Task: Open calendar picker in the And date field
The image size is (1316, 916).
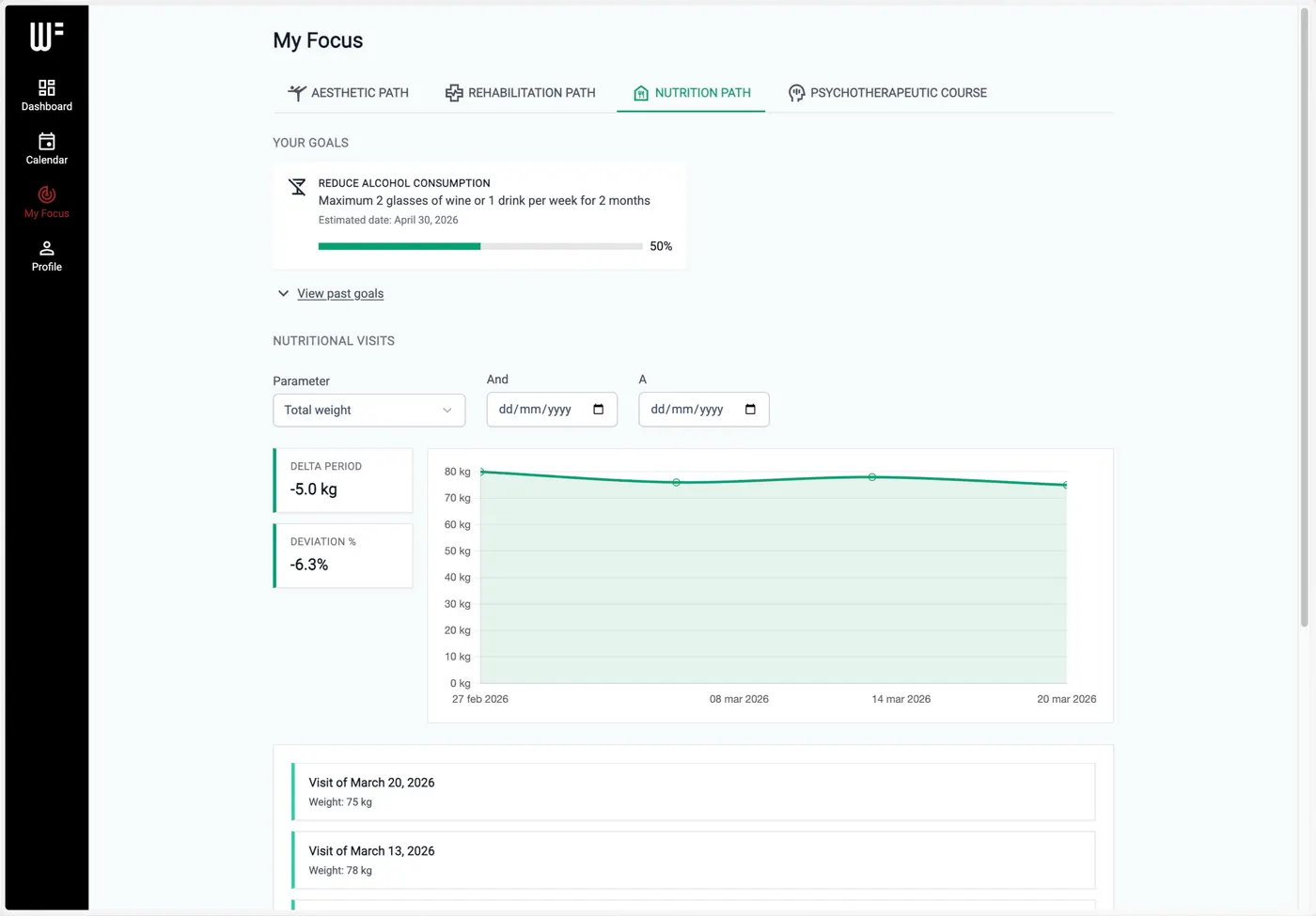Action: tap(598, 410)
